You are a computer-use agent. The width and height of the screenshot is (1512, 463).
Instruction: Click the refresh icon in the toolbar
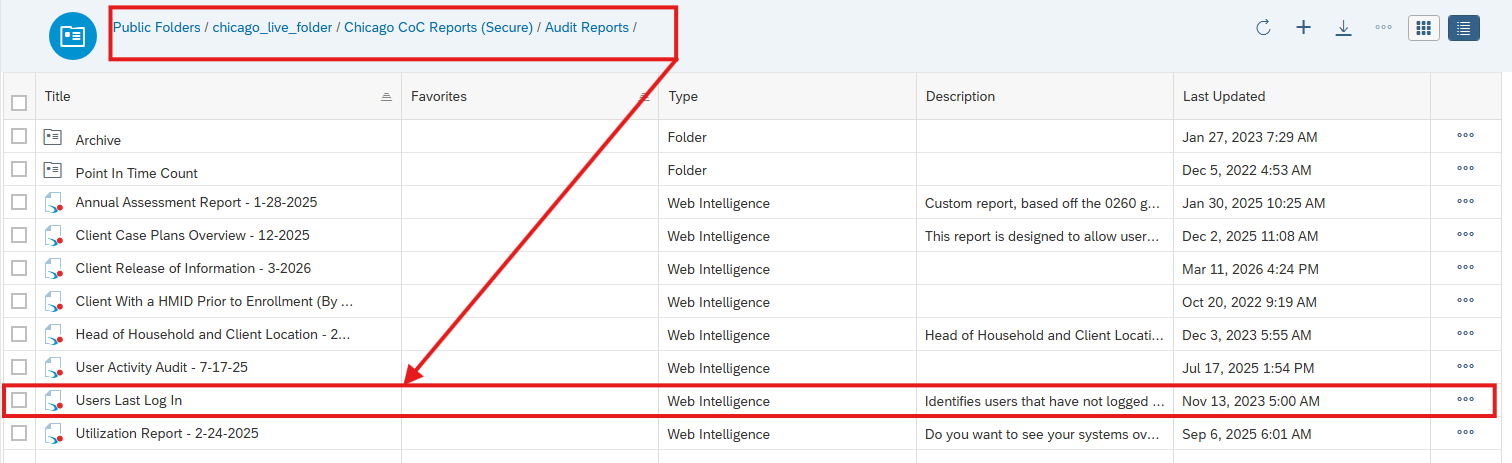(x=1263, y=28)
